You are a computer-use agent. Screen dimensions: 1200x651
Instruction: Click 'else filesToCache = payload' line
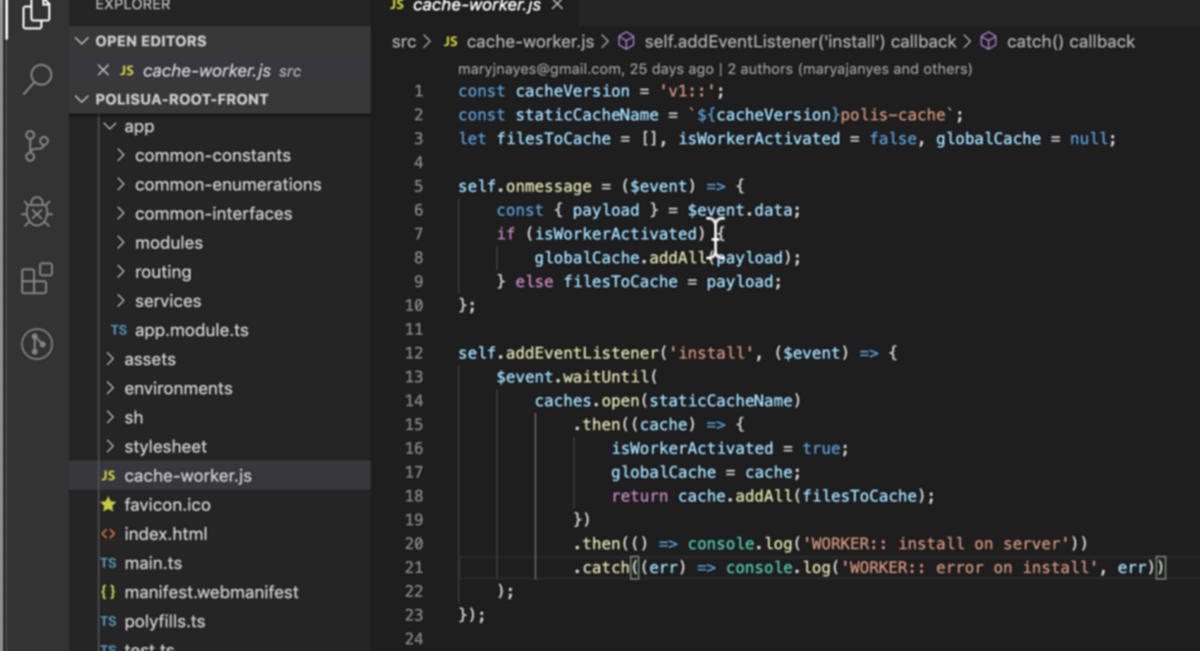(639, 282)
